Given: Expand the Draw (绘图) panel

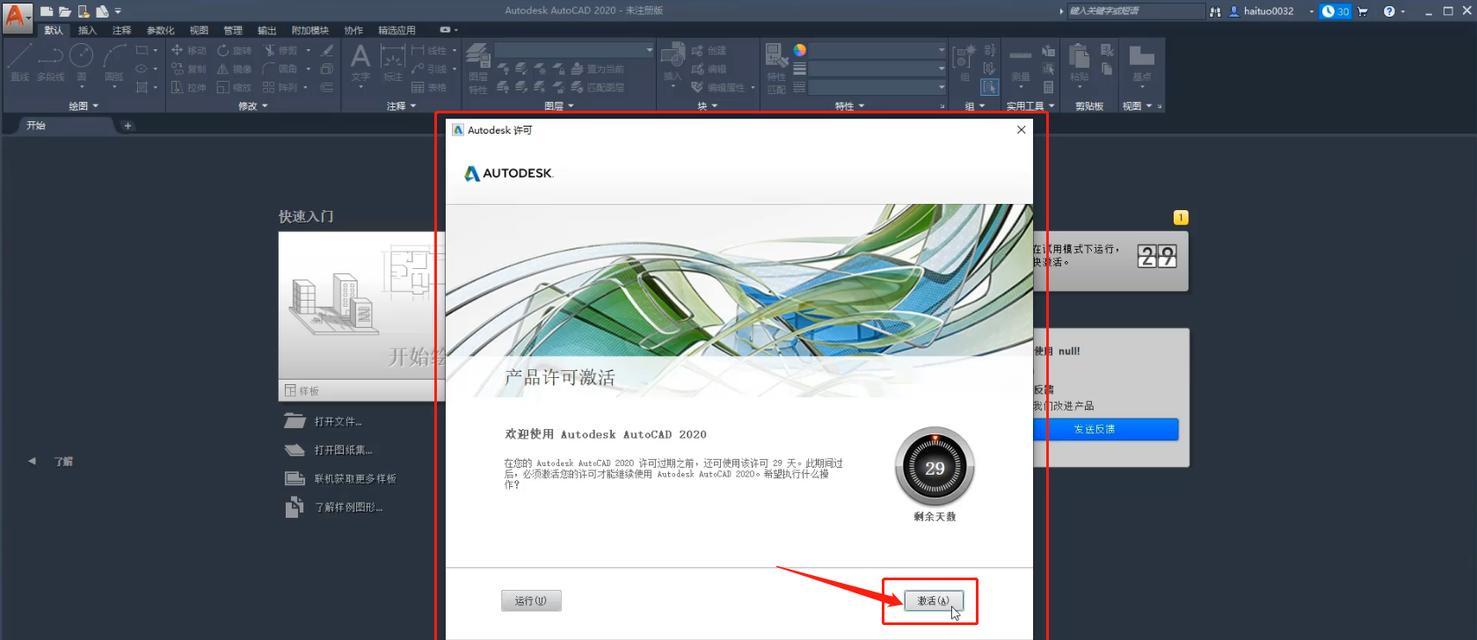Looking at the screenshot, I should click(x=84, y=106).
